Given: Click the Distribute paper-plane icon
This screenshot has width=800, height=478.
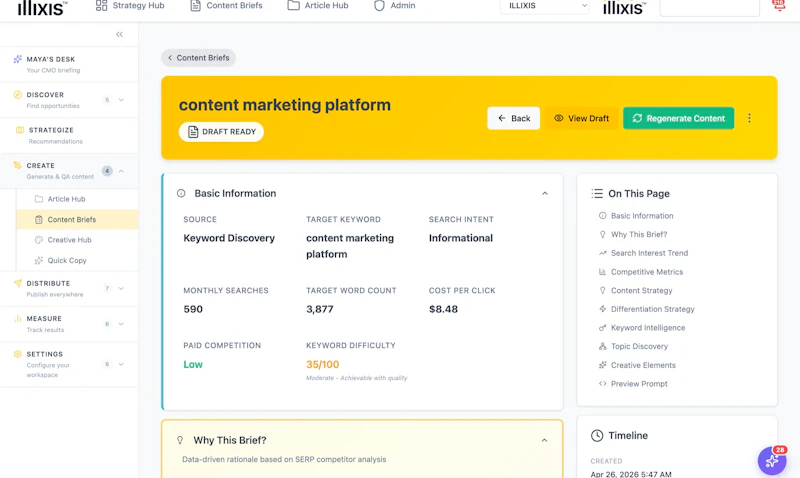Looking at the screenshot, I should click(x=18, y=283).
